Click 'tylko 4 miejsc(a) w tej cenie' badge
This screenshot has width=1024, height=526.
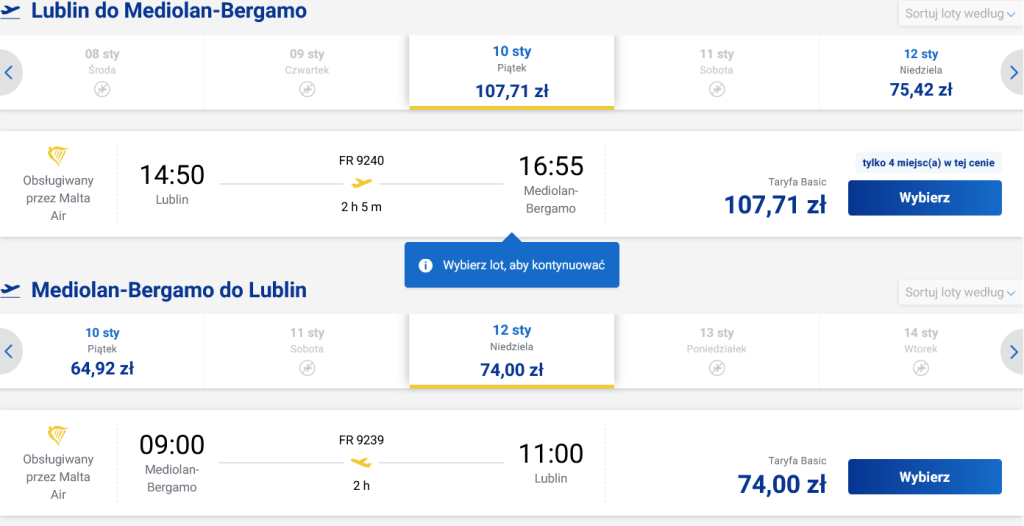[x=929, y=163]
